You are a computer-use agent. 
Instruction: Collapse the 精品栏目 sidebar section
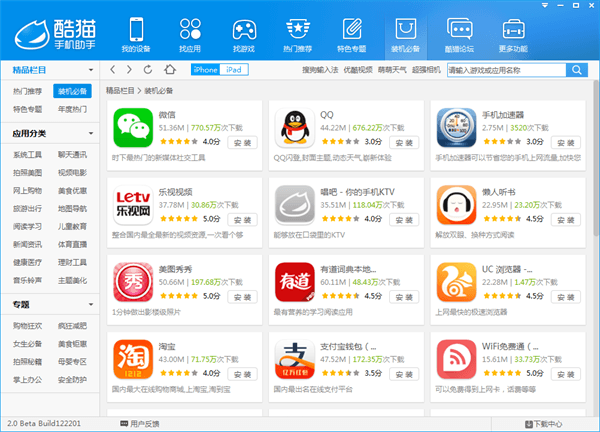pos(92,71)
